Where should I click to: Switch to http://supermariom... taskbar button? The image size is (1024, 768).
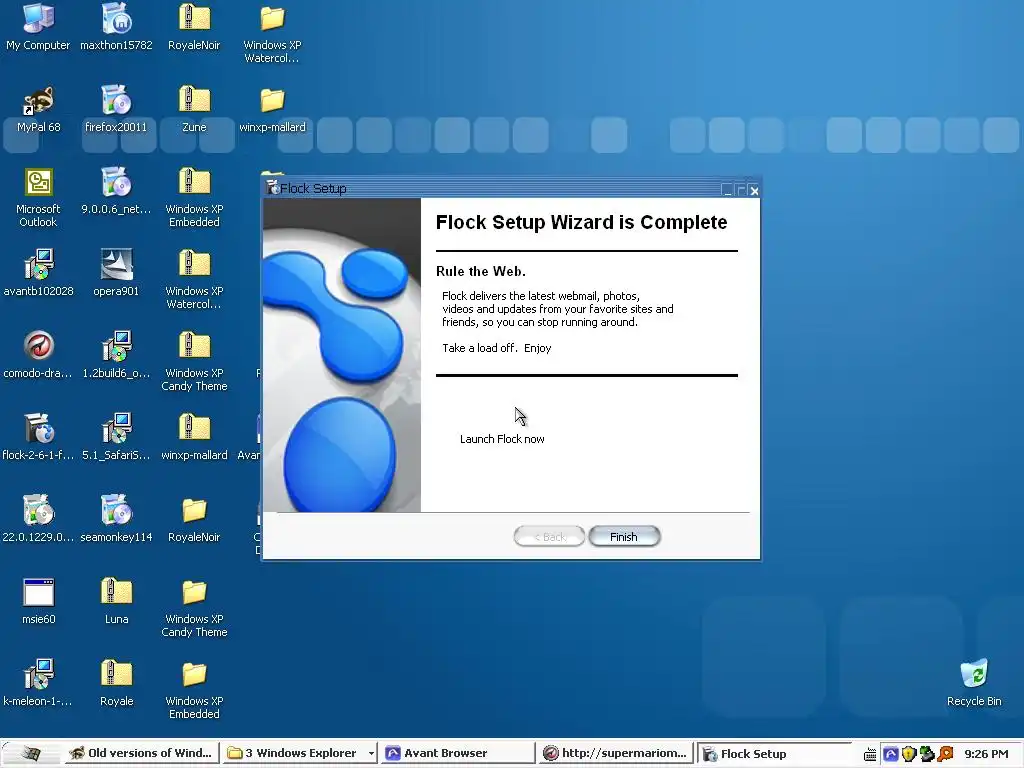point(616,753)
